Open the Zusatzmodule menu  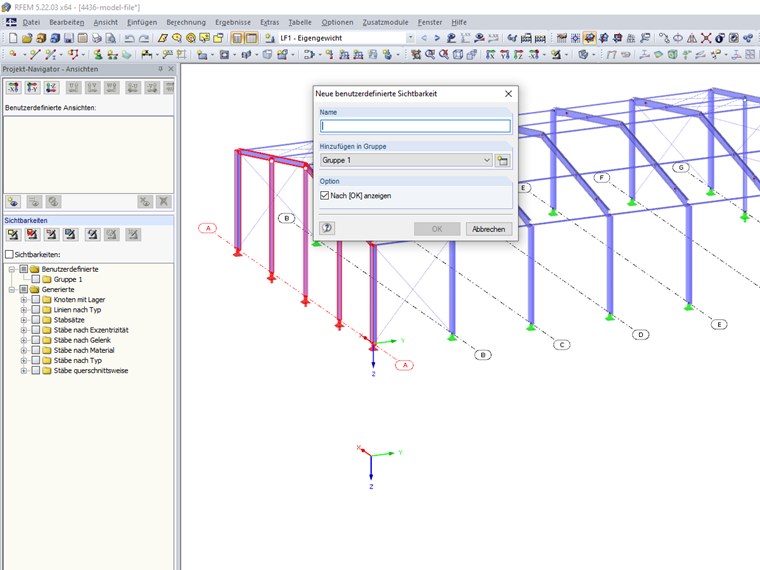385,22
